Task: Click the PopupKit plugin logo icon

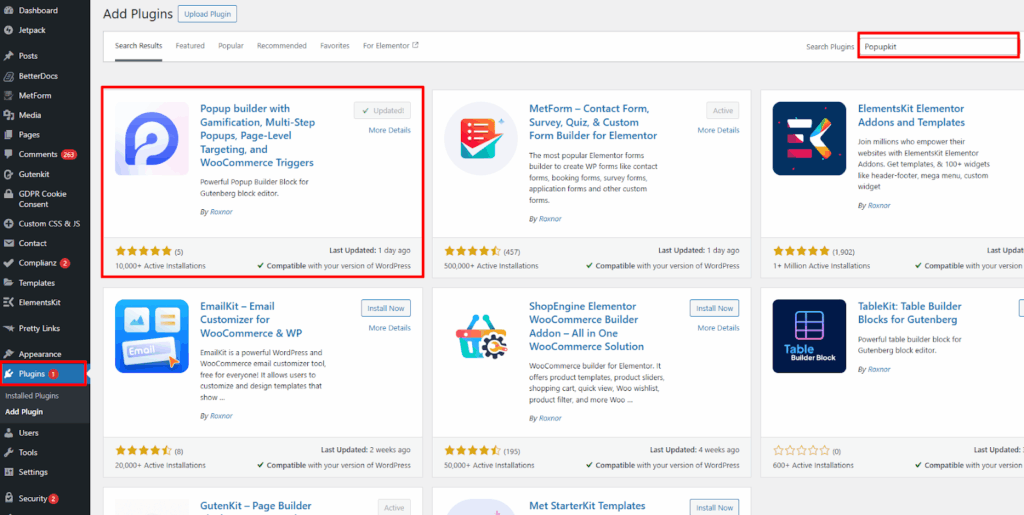Action: tap(152, 139)
